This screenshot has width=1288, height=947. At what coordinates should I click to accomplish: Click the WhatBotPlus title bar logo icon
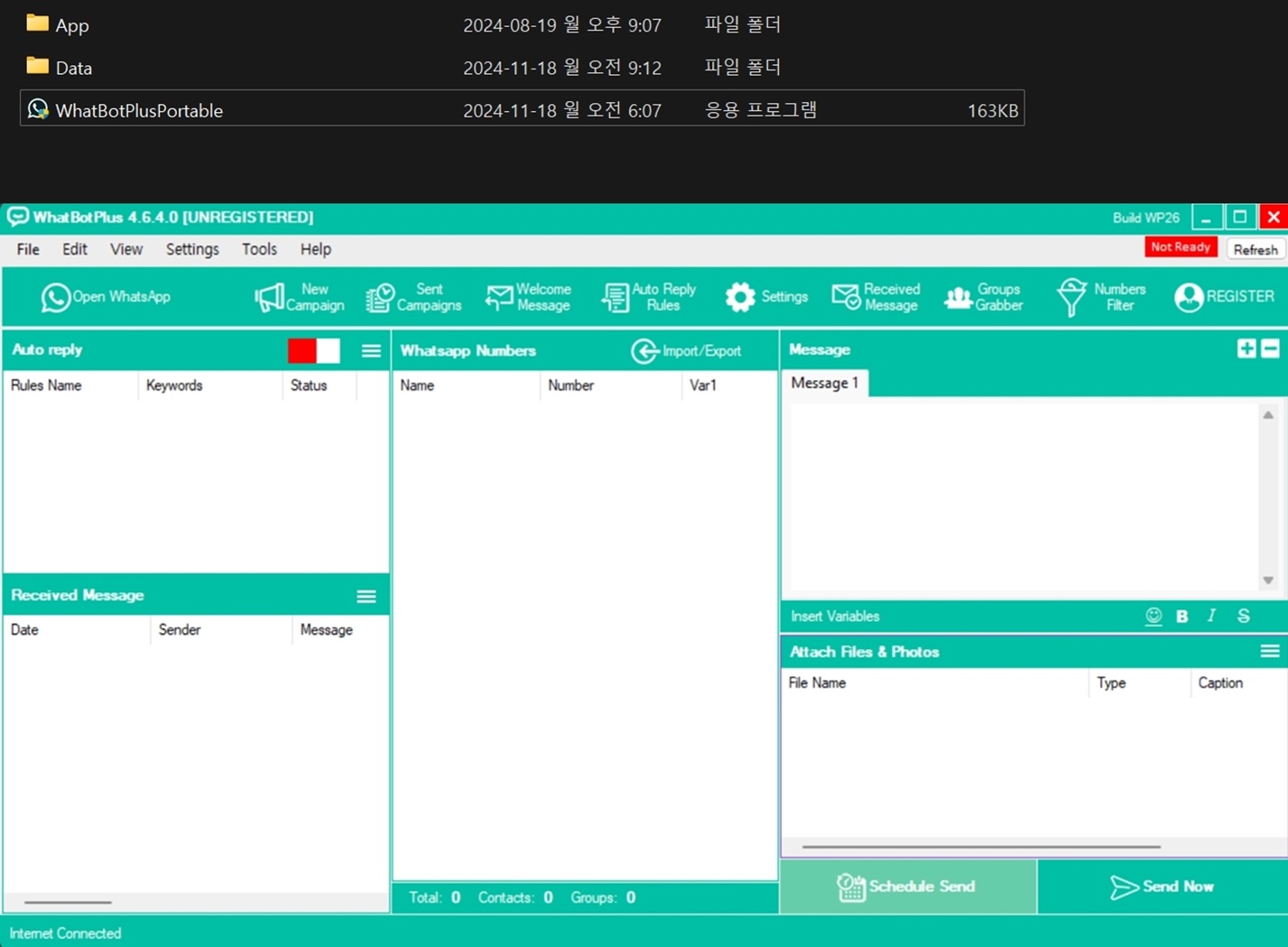[17, 217]
